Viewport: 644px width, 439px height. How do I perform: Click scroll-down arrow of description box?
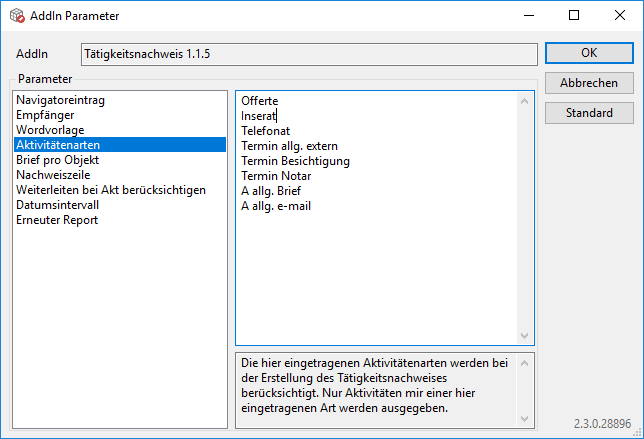(x=524, y=418)
